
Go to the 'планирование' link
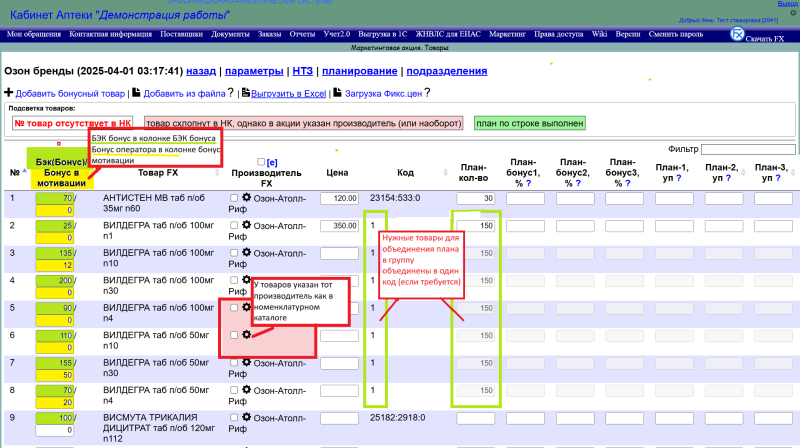pos(357,71)
